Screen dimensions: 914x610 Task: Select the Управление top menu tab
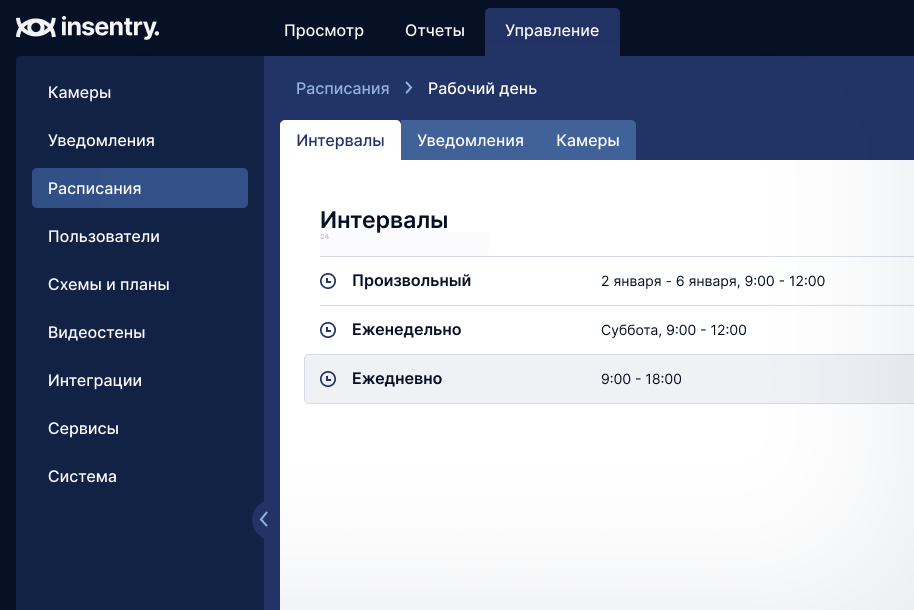pyautogui.click(x=552, y=30)
